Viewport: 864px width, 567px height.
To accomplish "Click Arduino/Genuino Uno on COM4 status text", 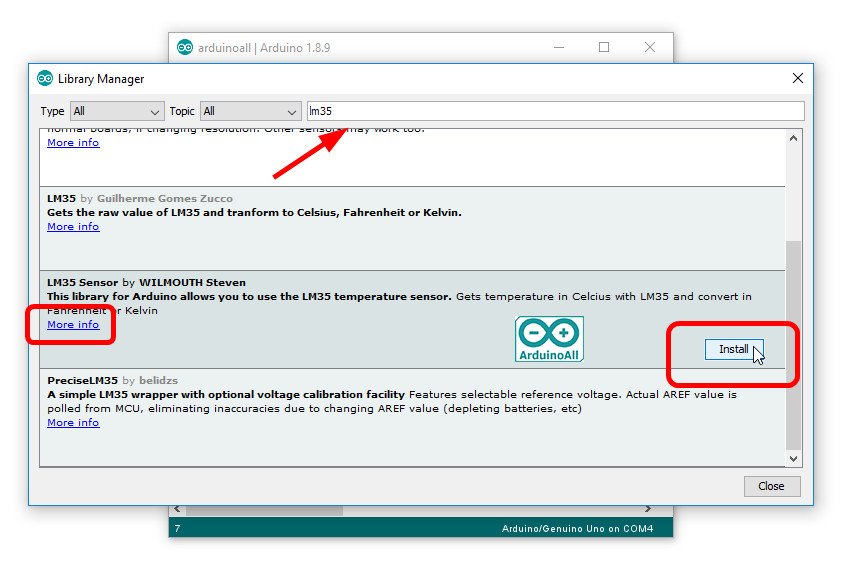I will 577,528.
